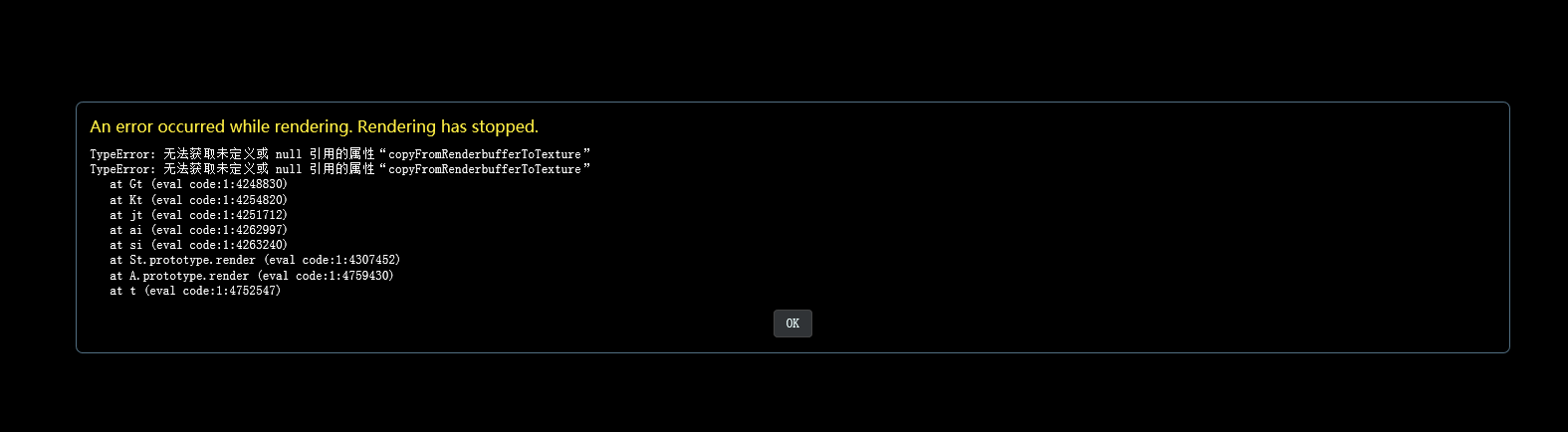Select the first TypeError message line

click(340, 154)
